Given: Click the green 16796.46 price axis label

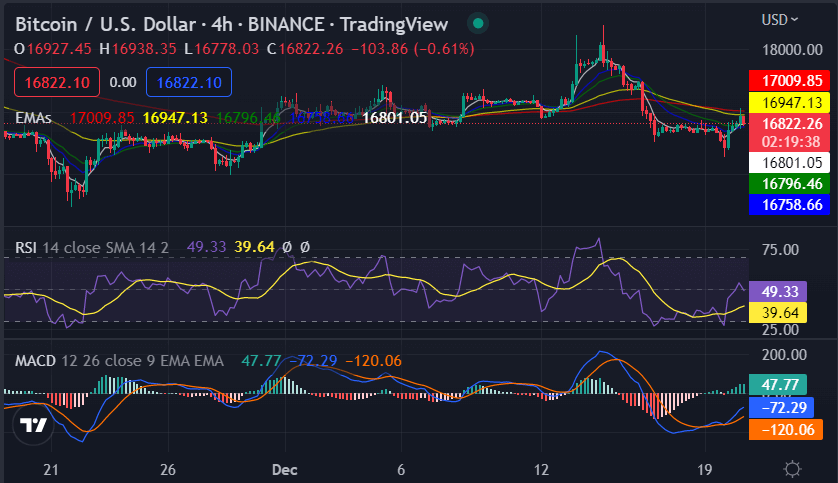Looking at the screenshot, I should (x=789, y=184).
